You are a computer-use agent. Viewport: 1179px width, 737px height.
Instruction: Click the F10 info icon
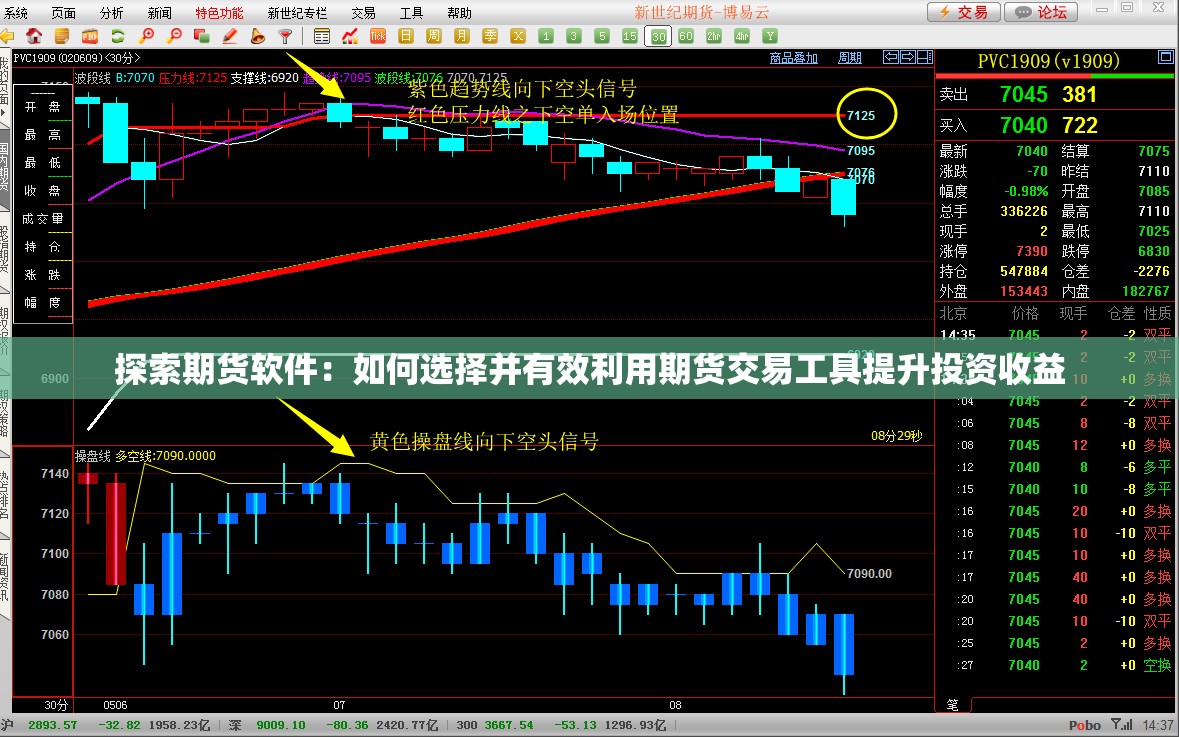pos(89,36)
